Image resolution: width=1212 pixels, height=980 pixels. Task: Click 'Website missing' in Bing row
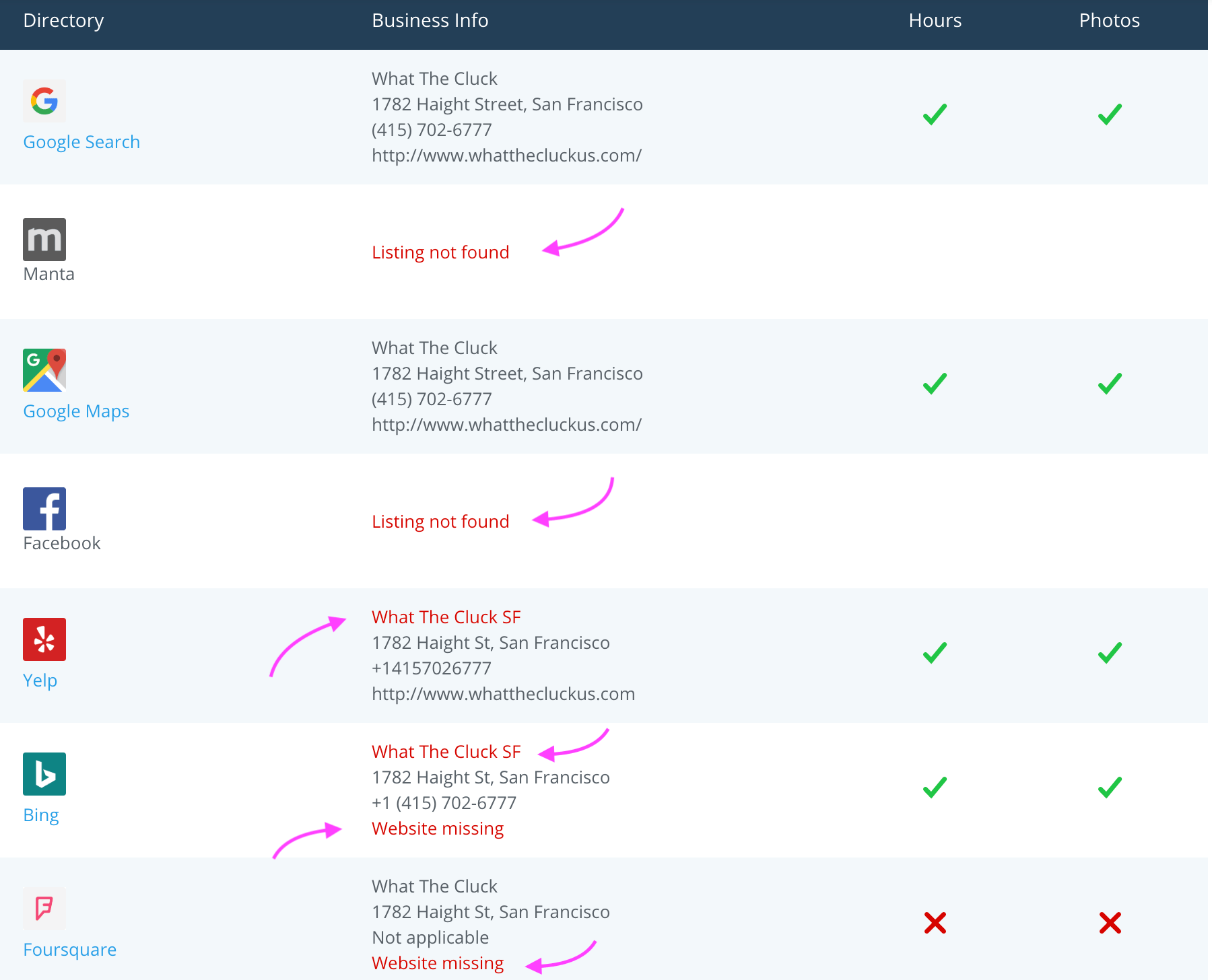click(438, 829)
